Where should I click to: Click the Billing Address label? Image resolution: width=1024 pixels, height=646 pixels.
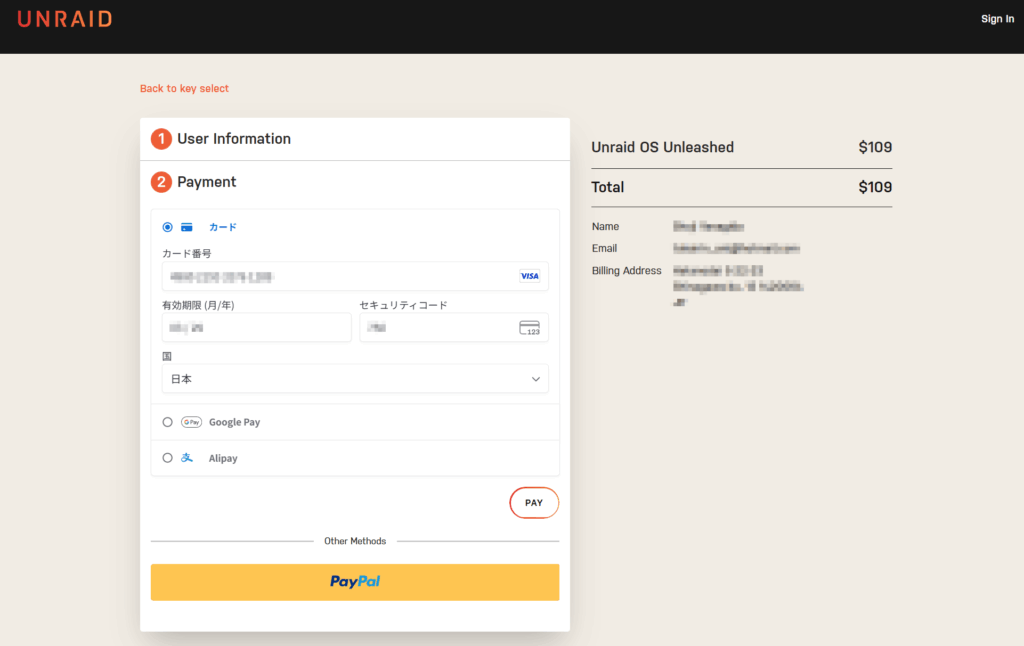click(x=626, y=270)
